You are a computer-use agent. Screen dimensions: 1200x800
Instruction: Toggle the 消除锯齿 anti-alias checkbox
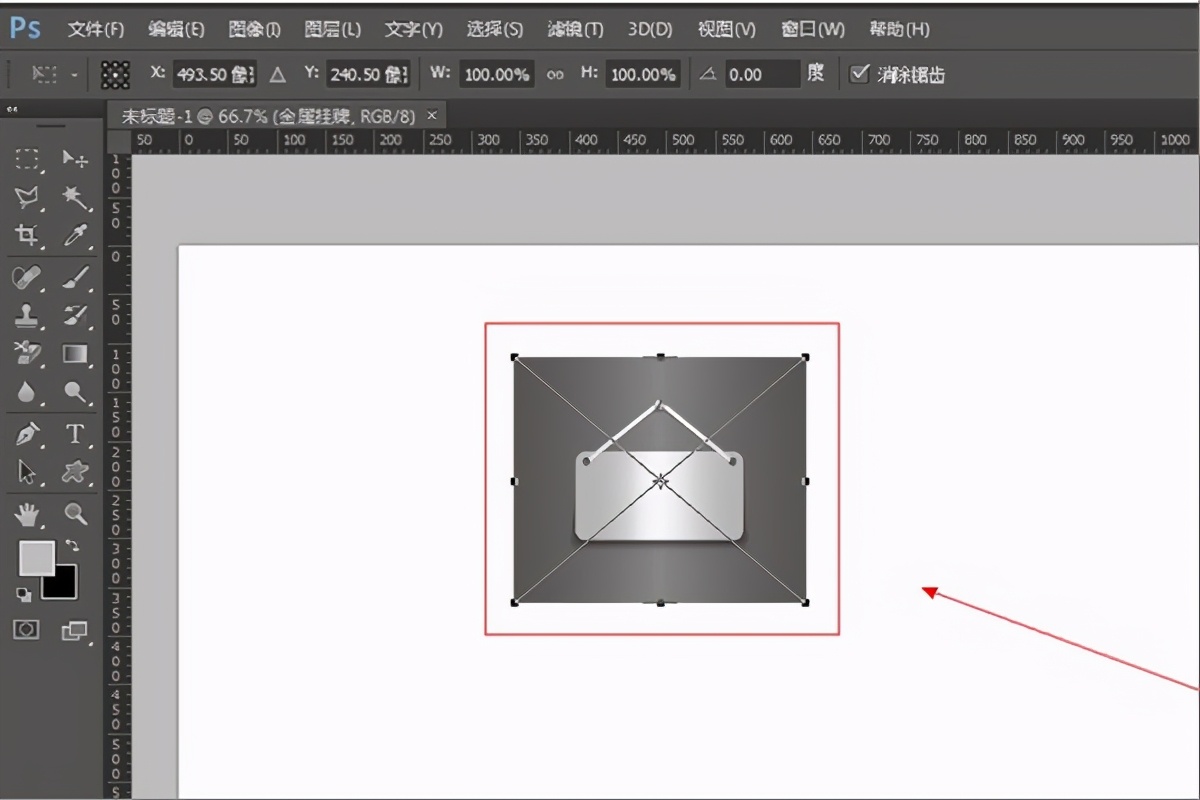pyautogui.click(x=858, y=74)
